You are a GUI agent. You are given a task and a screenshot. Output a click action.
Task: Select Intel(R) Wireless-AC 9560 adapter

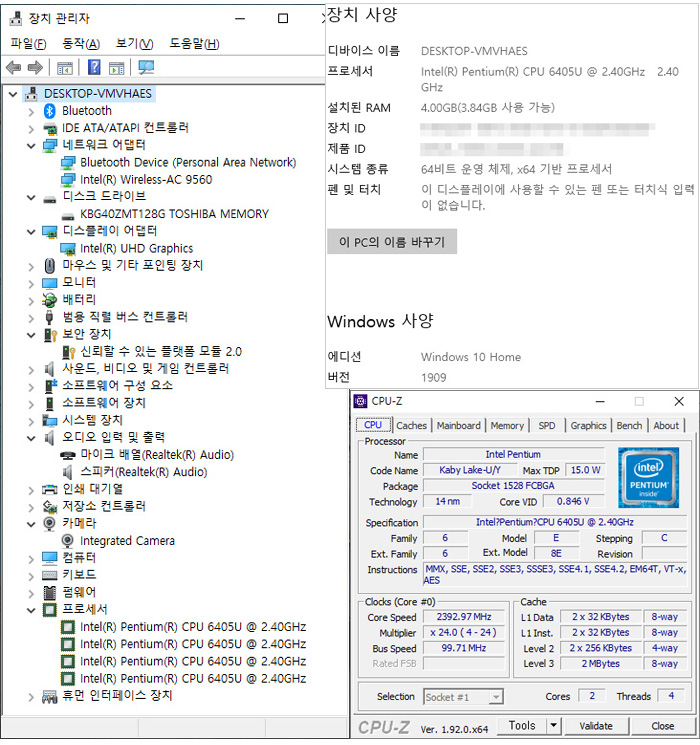point(146,180)
